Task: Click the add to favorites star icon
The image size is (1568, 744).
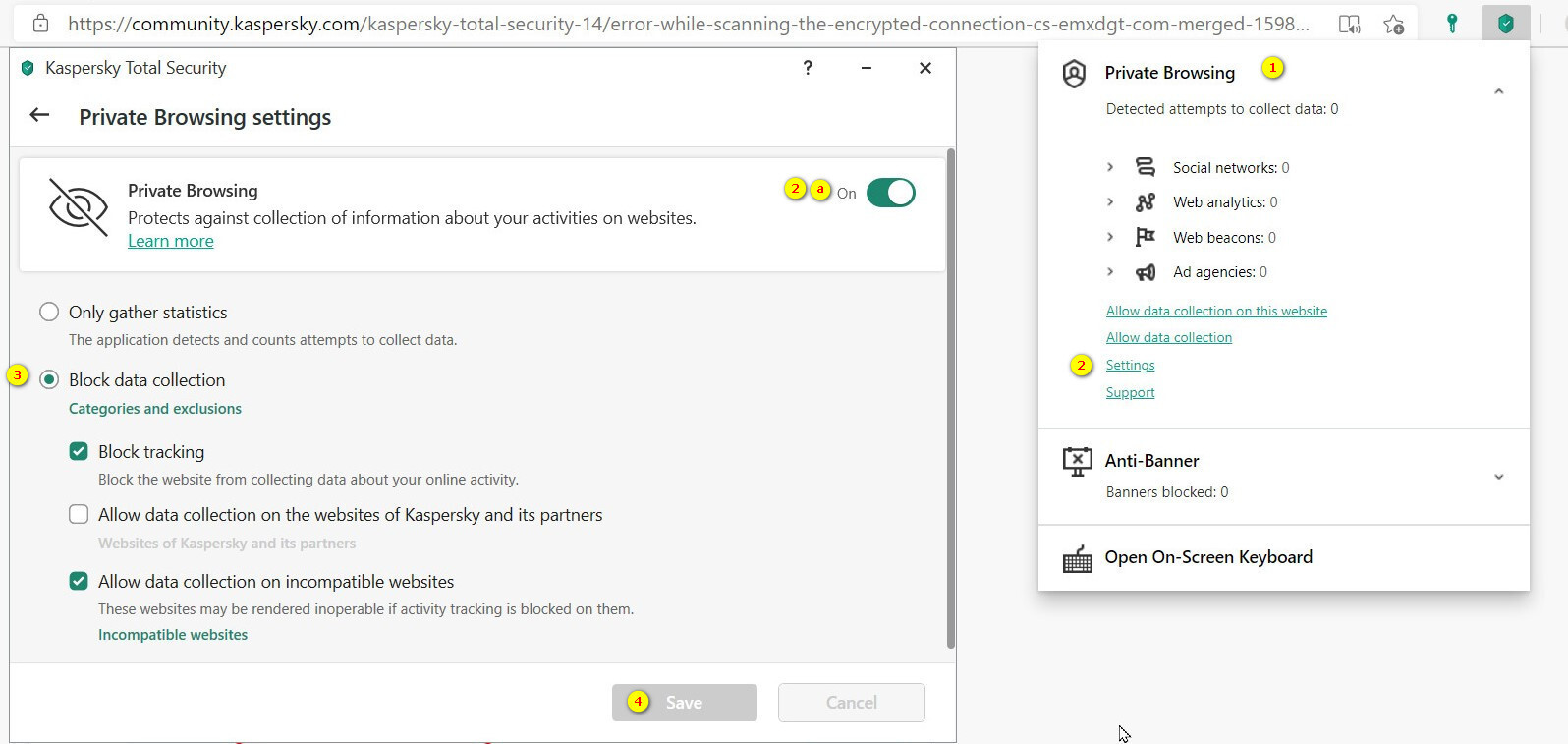Action: pos(1393,25)
